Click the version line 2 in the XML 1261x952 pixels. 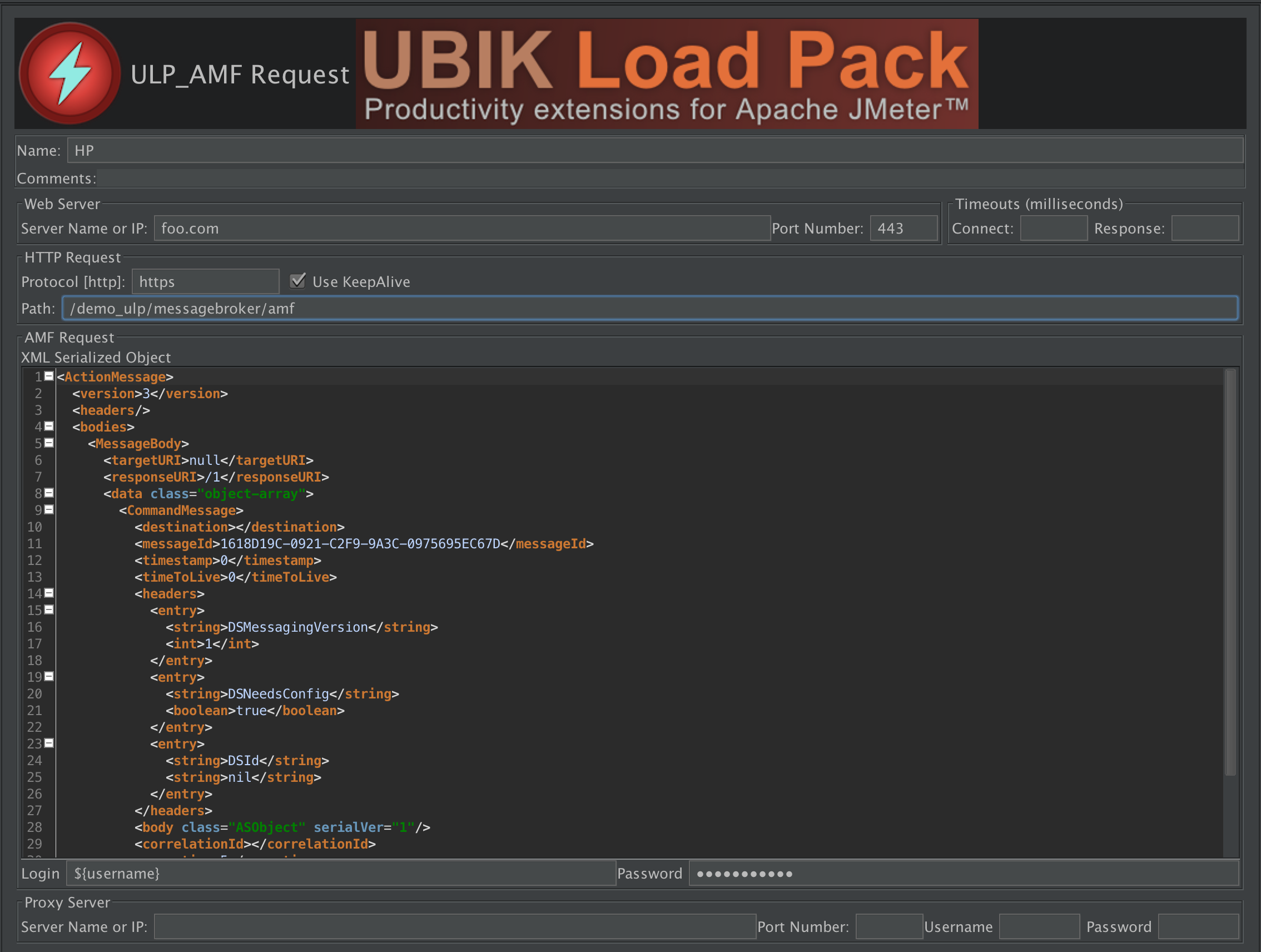pos(150,393)
